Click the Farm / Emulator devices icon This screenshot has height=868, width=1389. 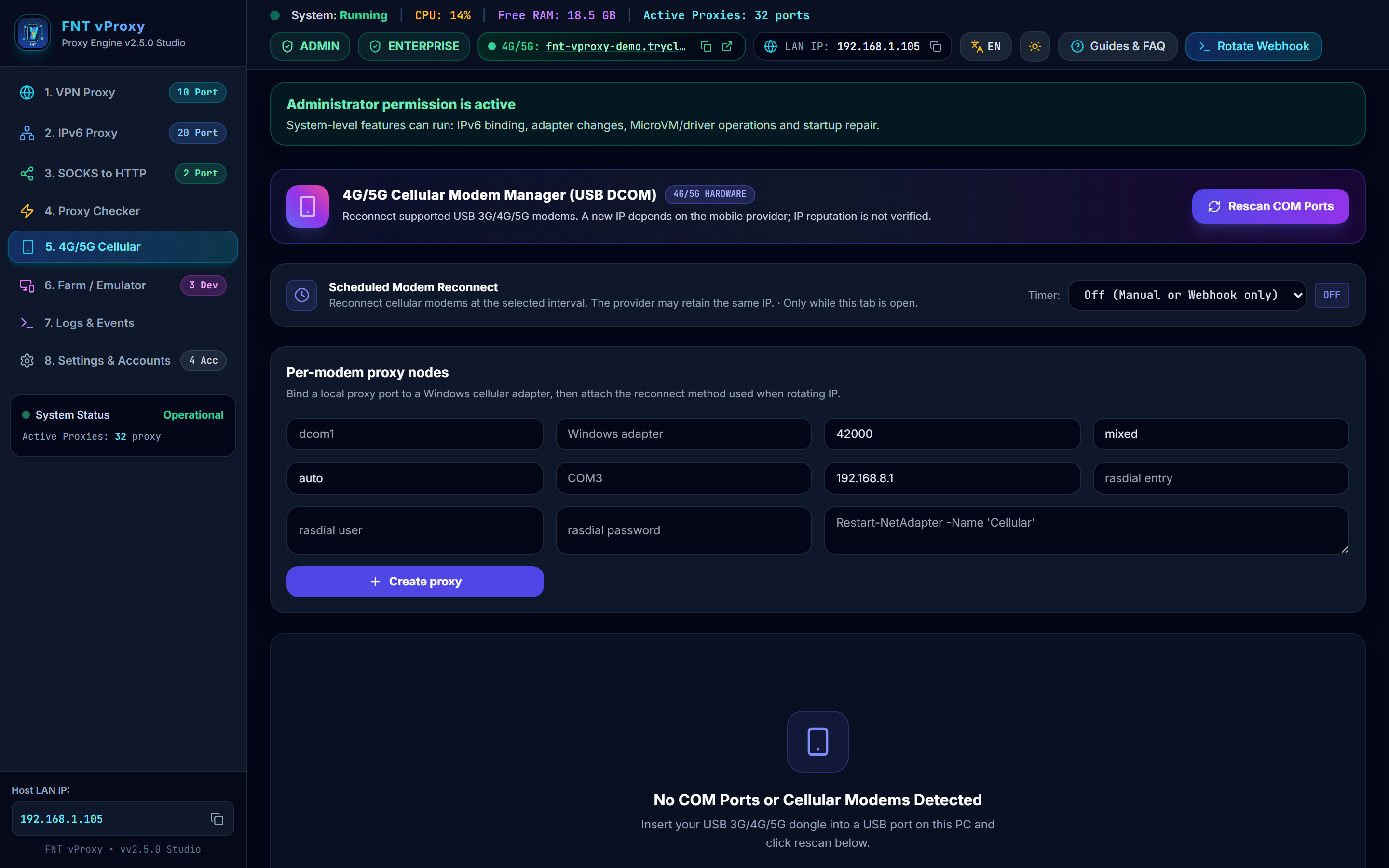coord(27,285)
